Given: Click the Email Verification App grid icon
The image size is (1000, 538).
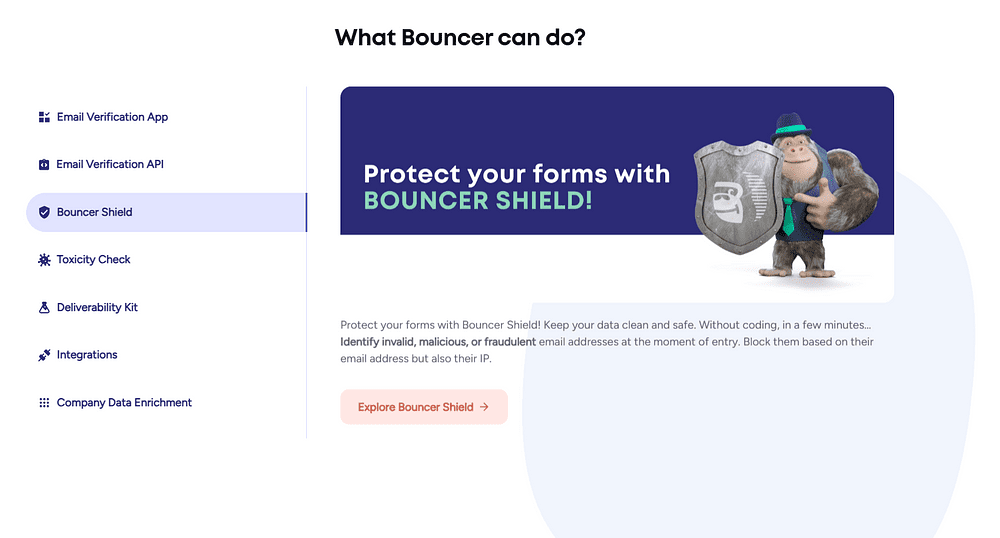Looking at the screenshot, I should point(44,117).
